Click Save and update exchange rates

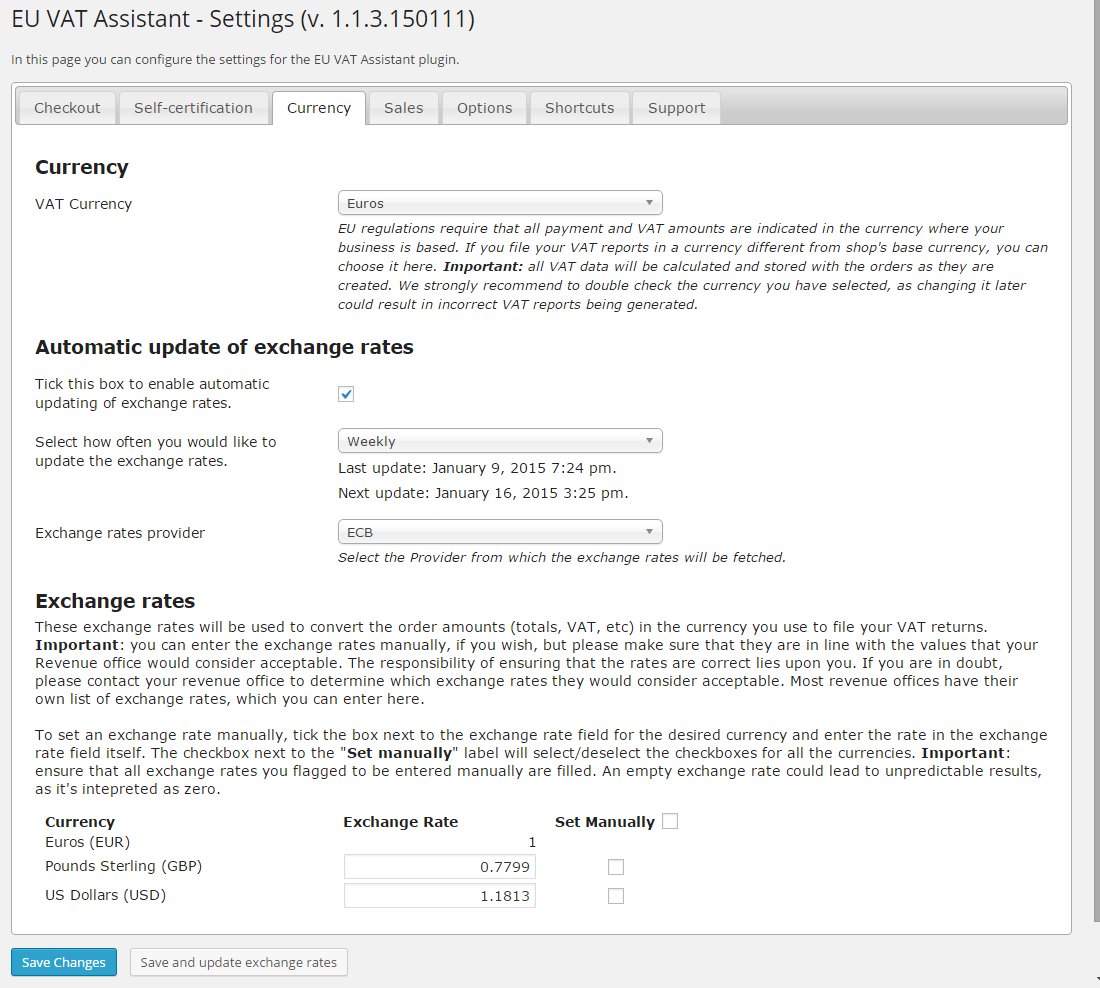[x=239, y=962]
